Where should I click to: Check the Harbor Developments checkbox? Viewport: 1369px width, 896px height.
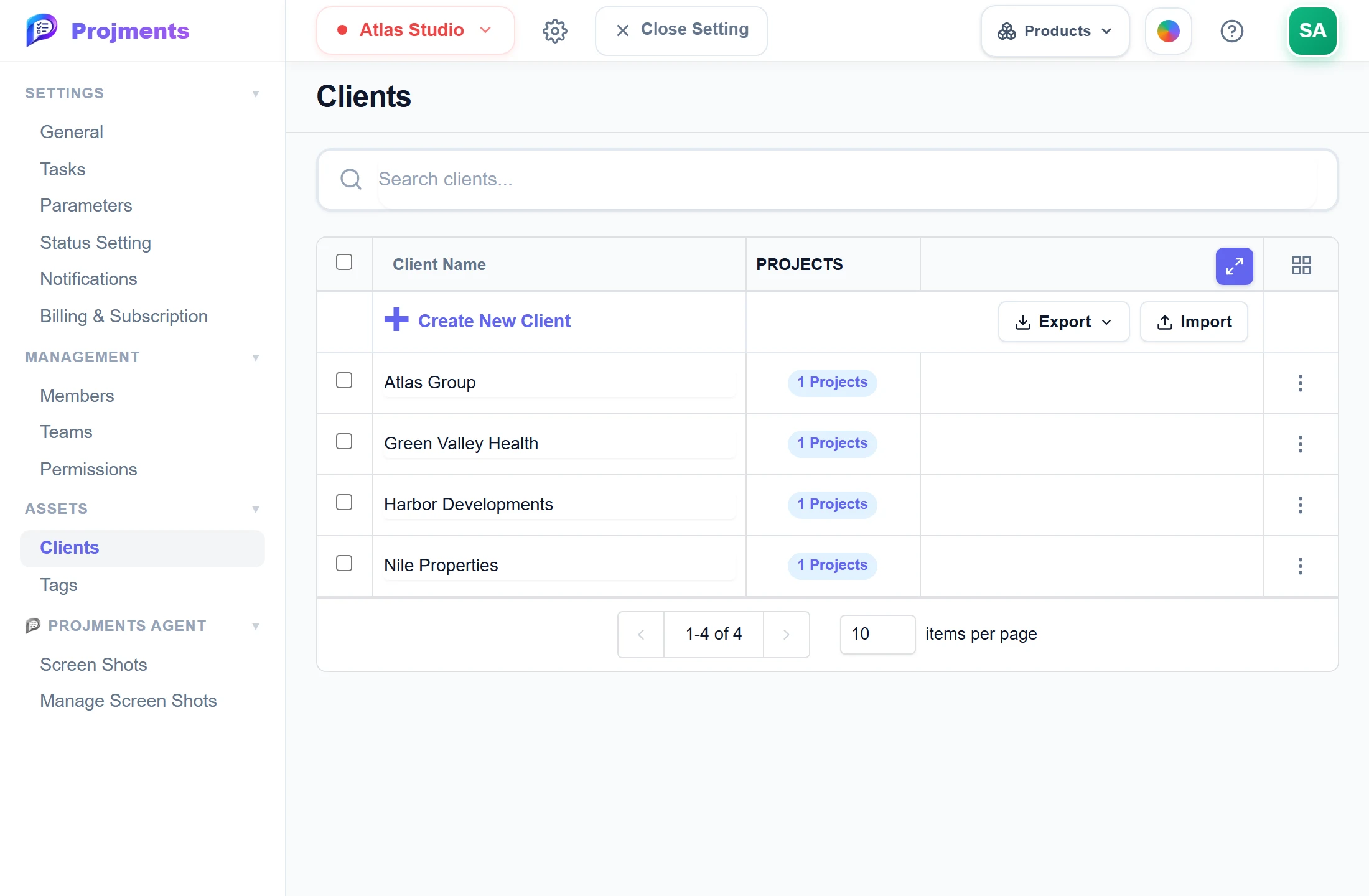[x=344, y=502]
